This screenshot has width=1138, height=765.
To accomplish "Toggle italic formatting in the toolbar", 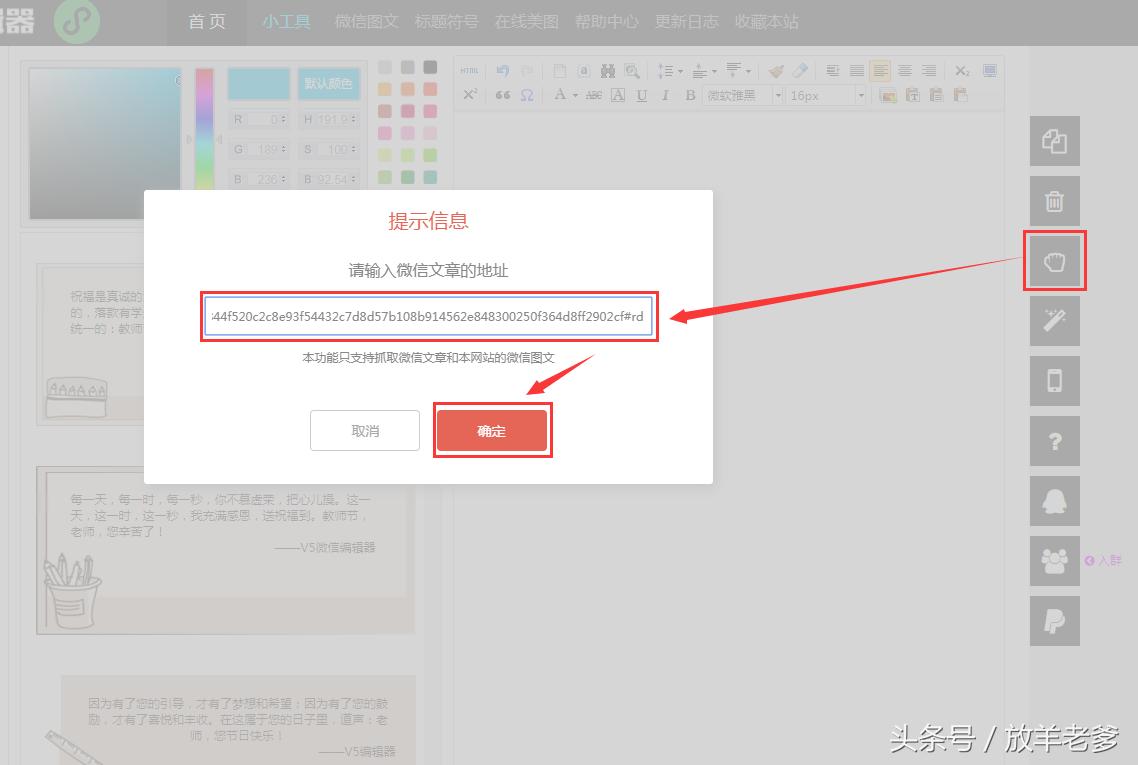I will point(665,95).
